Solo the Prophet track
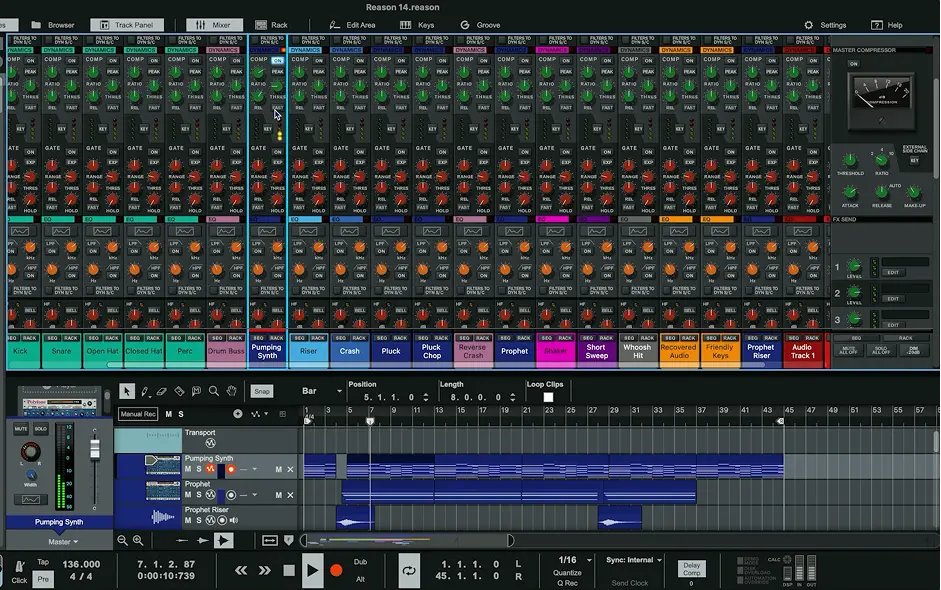This screenshot has width=941, height=590. [199, 495]
